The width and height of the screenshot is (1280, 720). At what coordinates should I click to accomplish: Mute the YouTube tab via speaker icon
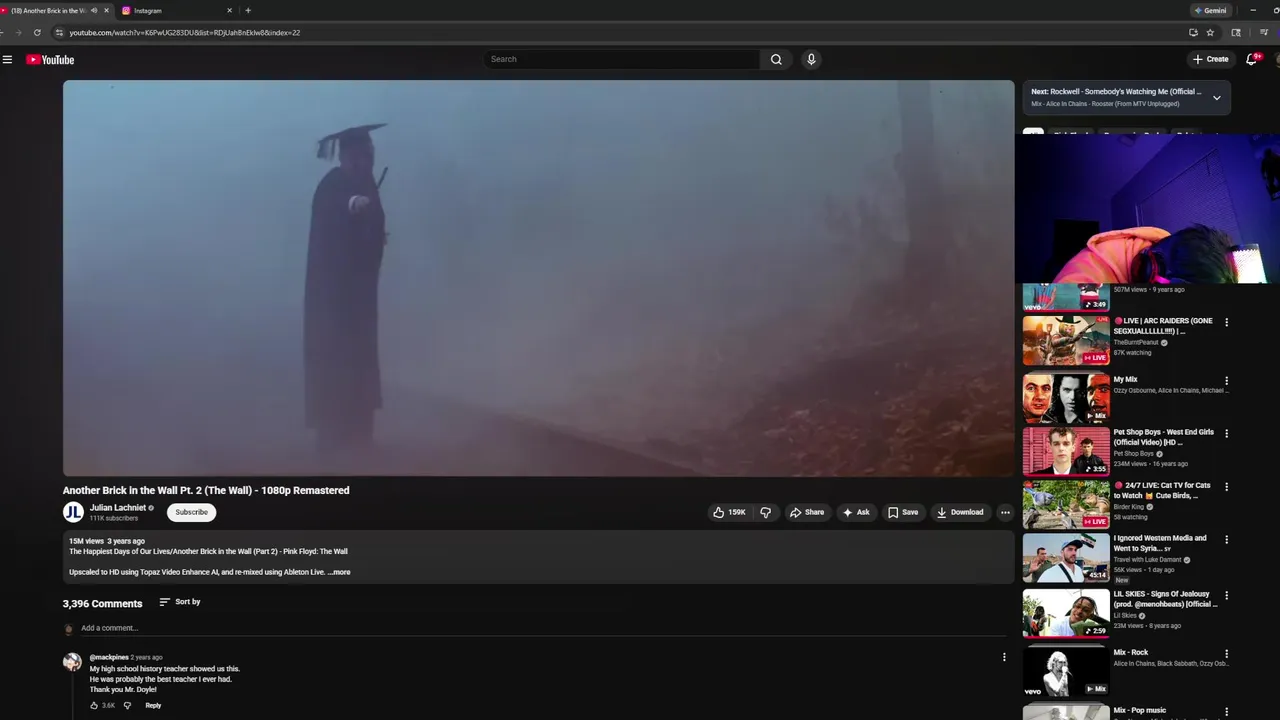[94, 10]
